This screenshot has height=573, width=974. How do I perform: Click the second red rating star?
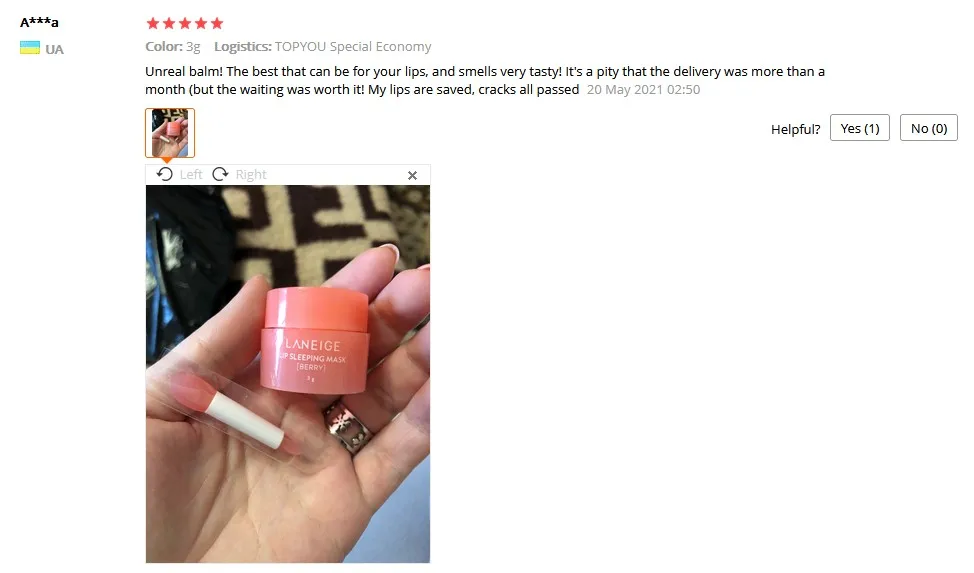[x=169, y=24]
